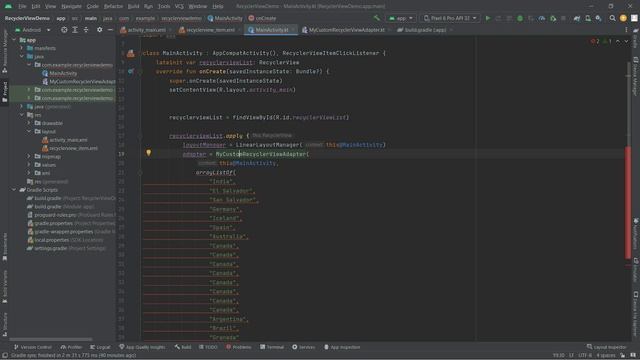
Task: Click the errors count indicator in editor
Action: (x=595, y=41)
